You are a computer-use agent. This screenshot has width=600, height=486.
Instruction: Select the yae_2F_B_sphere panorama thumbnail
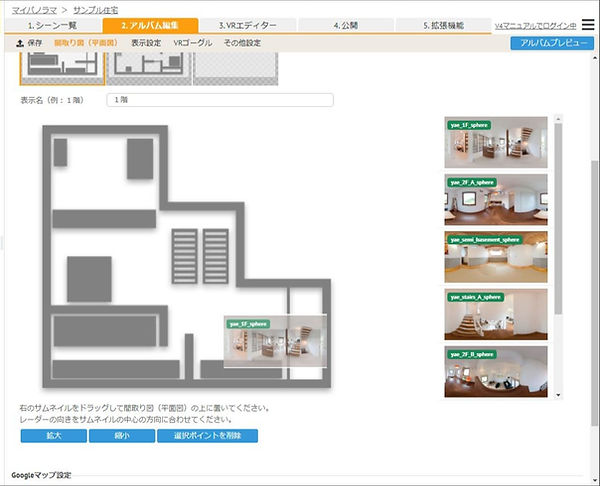pos(496,372)
